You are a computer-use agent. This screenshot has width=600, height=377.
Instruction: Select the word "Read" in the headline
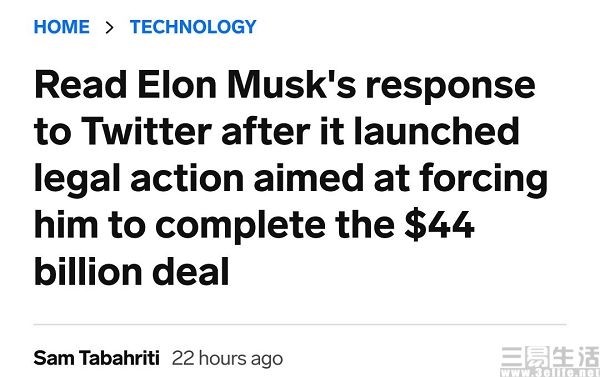[81, 85]
